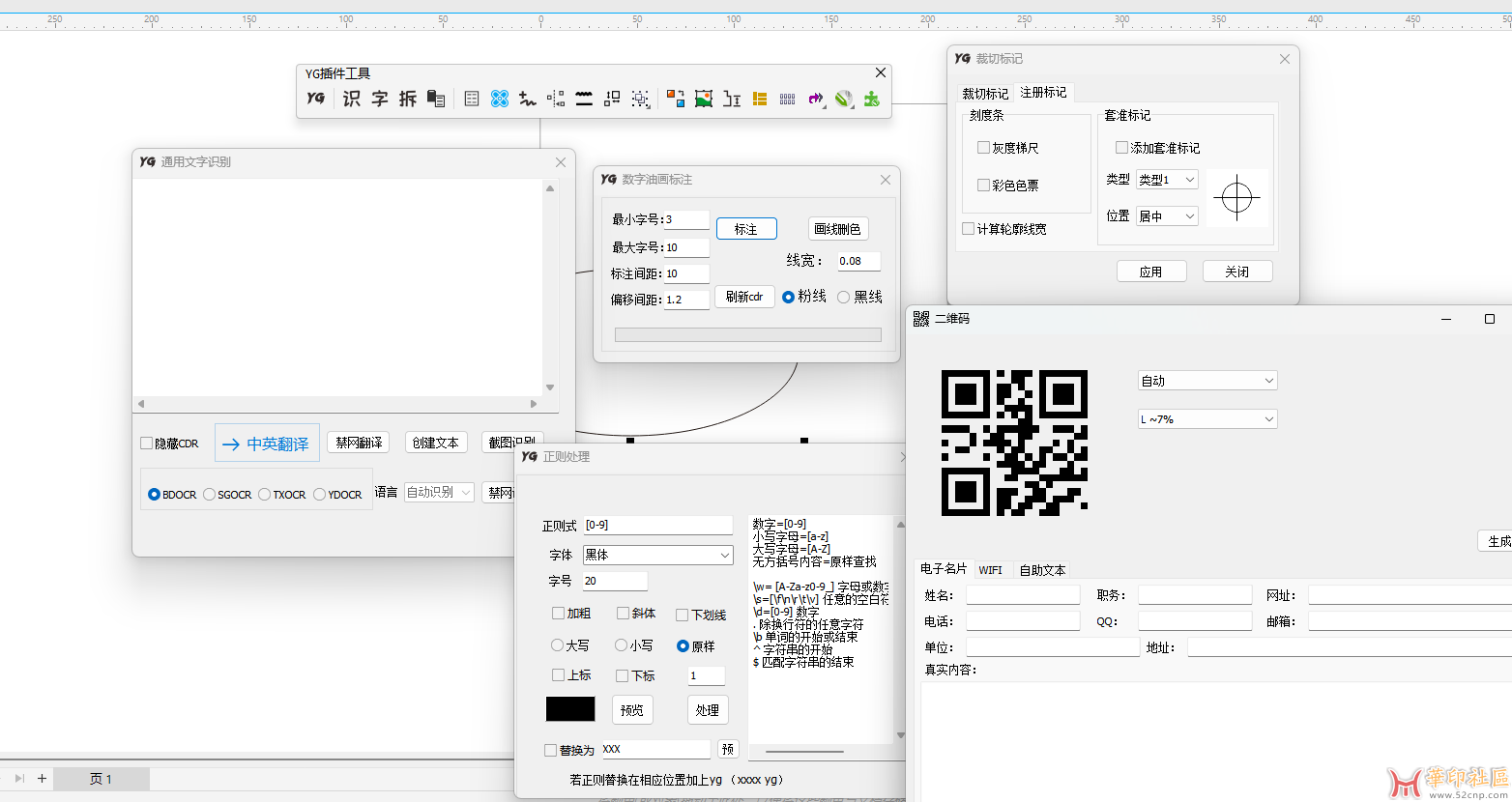The height and width of the screenshot is (802, 1512).
Task: Open the WIFI tab
Action: tap(990, 570)
